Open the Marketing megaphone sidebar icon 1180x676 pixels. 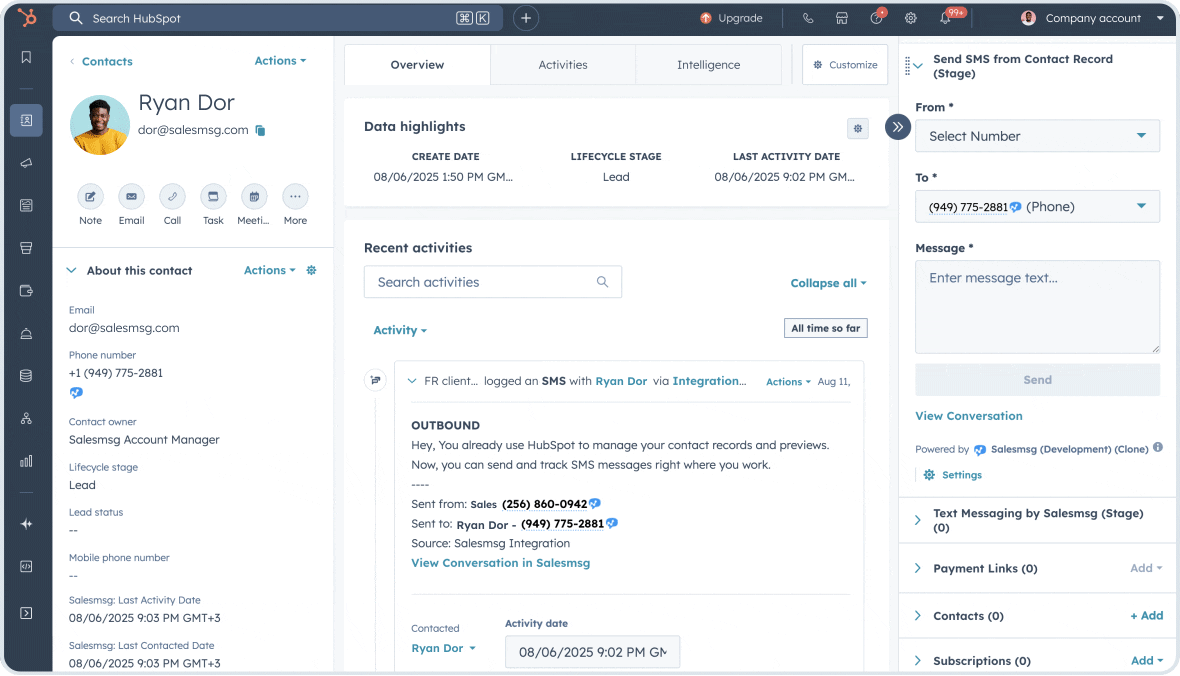pos(26,163)
